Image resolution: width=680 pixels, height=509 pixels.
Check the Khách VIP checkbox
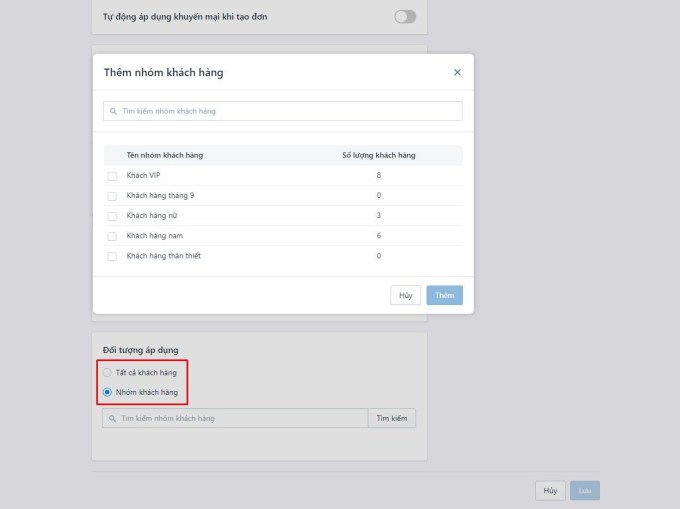coord(112,176)
